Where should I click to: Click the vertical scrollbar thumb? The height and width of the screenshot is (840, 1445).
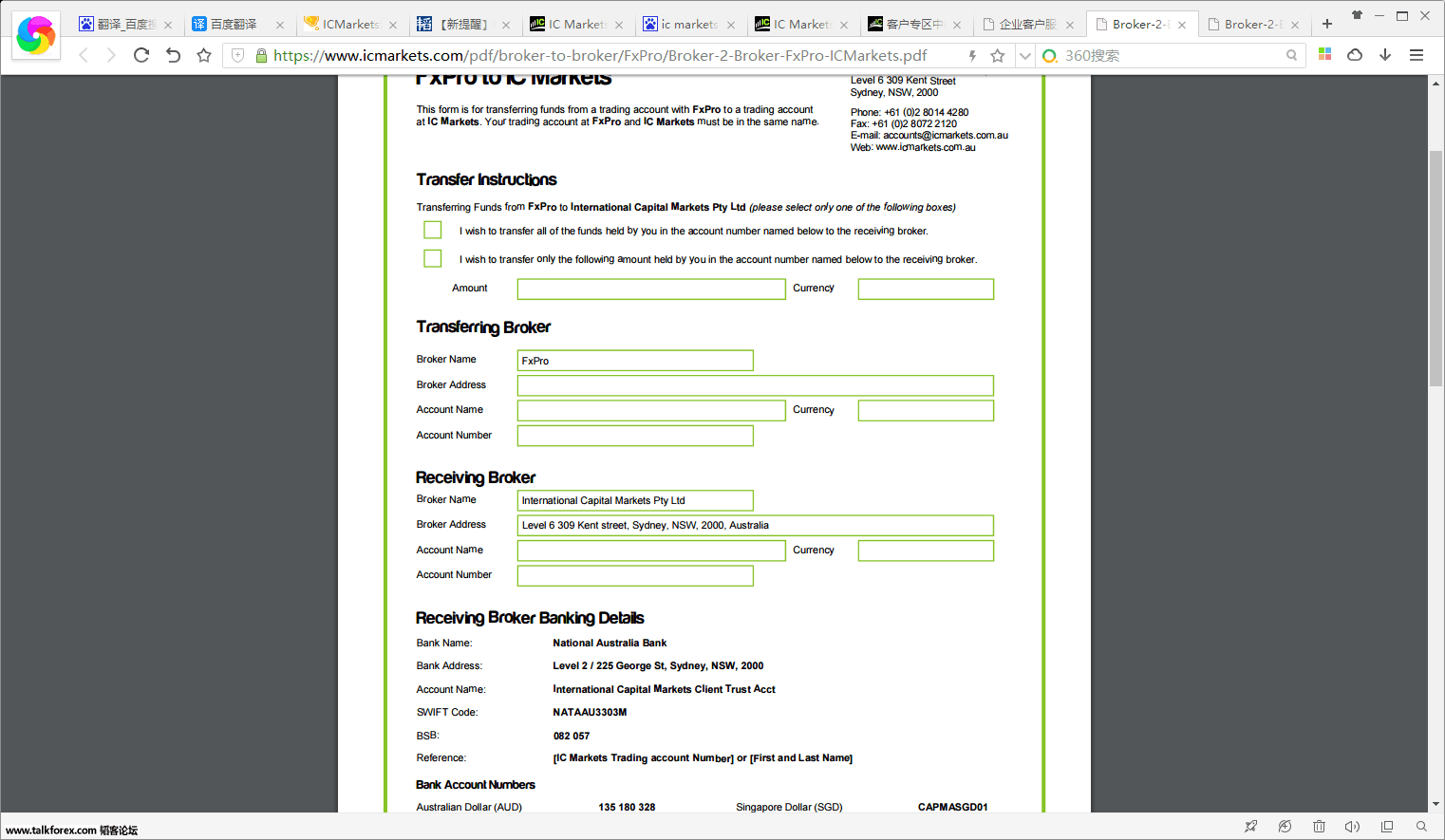point(1436,268)
